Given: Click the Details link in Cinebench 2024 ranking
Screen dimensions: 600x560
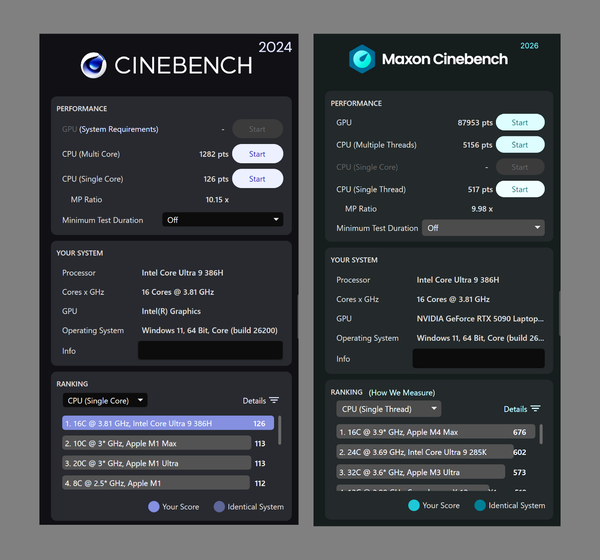Looking at the screenshot, I should (254, 401).
